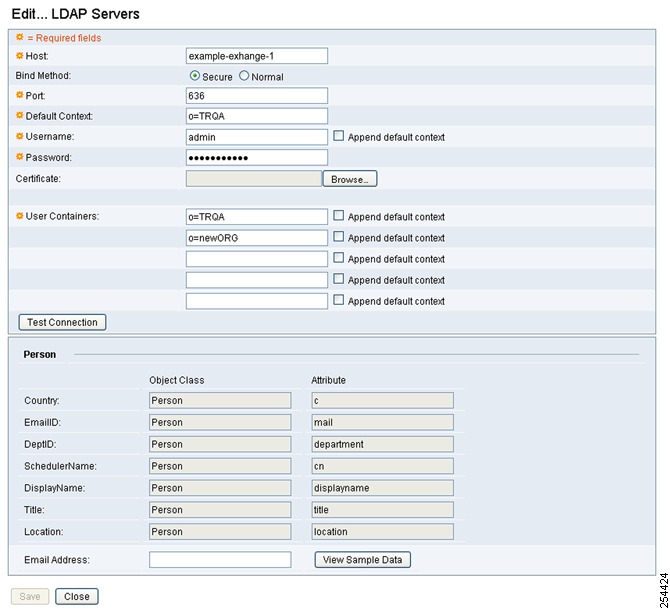
Task: Check Append default context next to Username
Action: click(338, 136)
